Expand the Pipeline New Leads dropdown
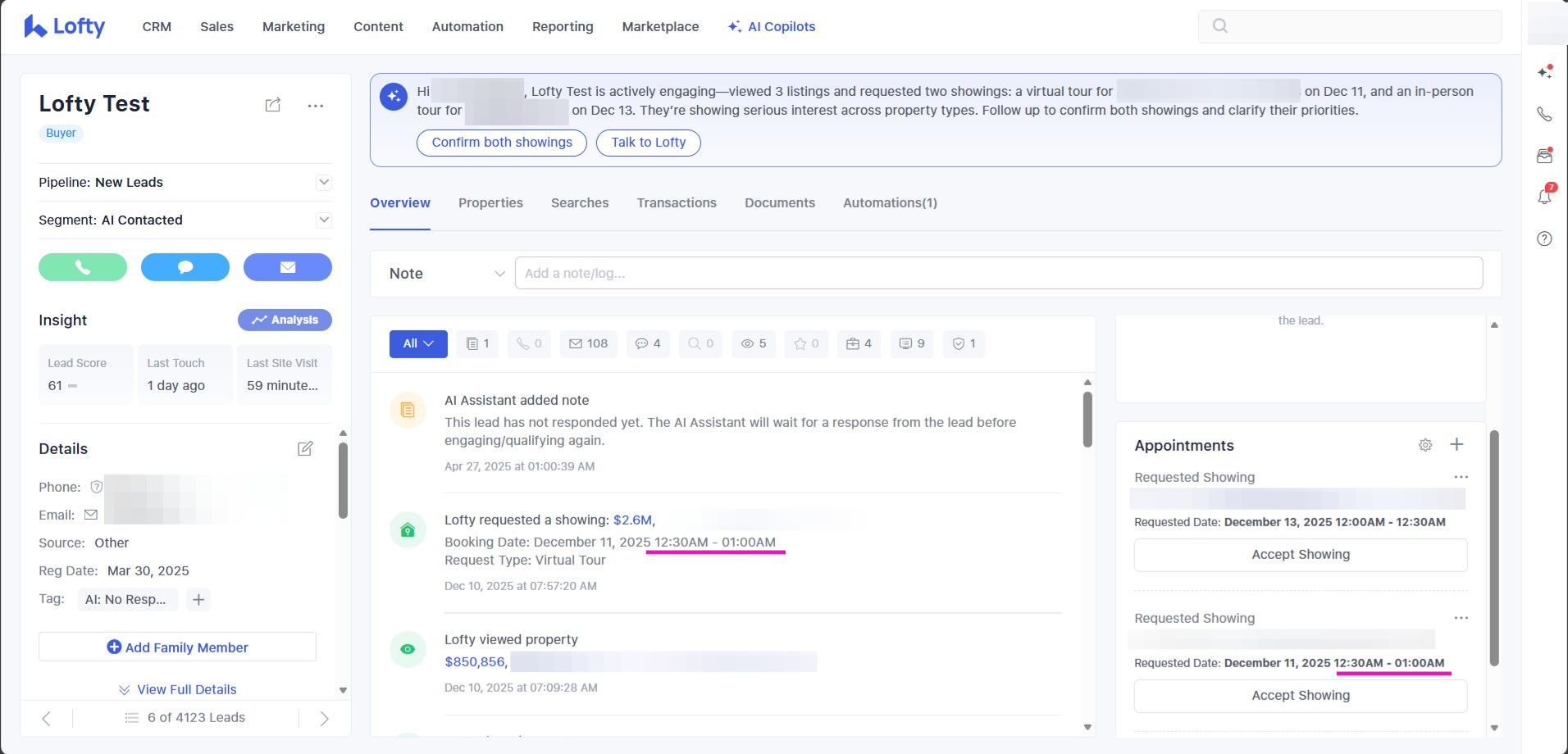 [x=324, y=182]
